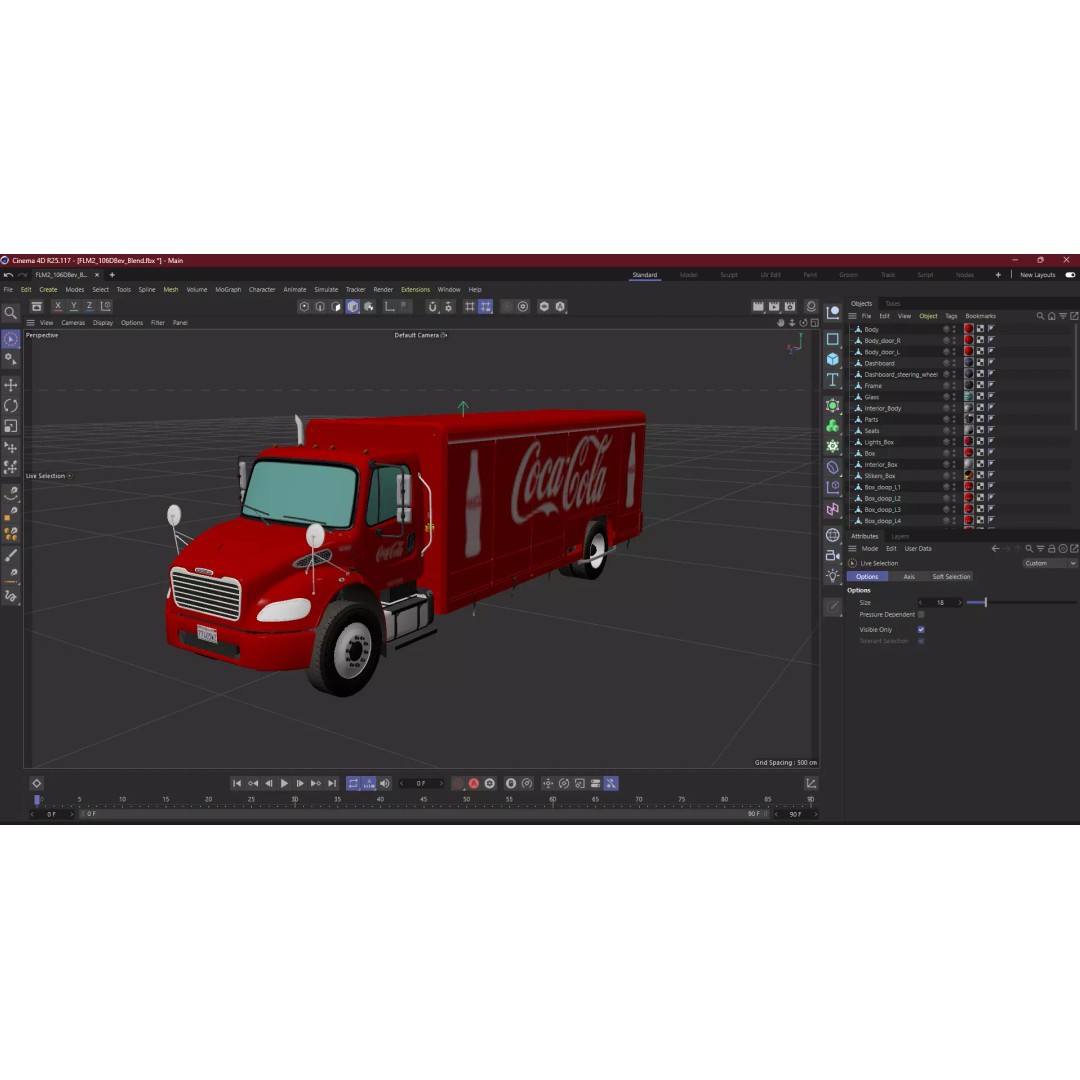Select the Dashboard_steering_wheel object
The image size is (1080, 1080).
900,375
